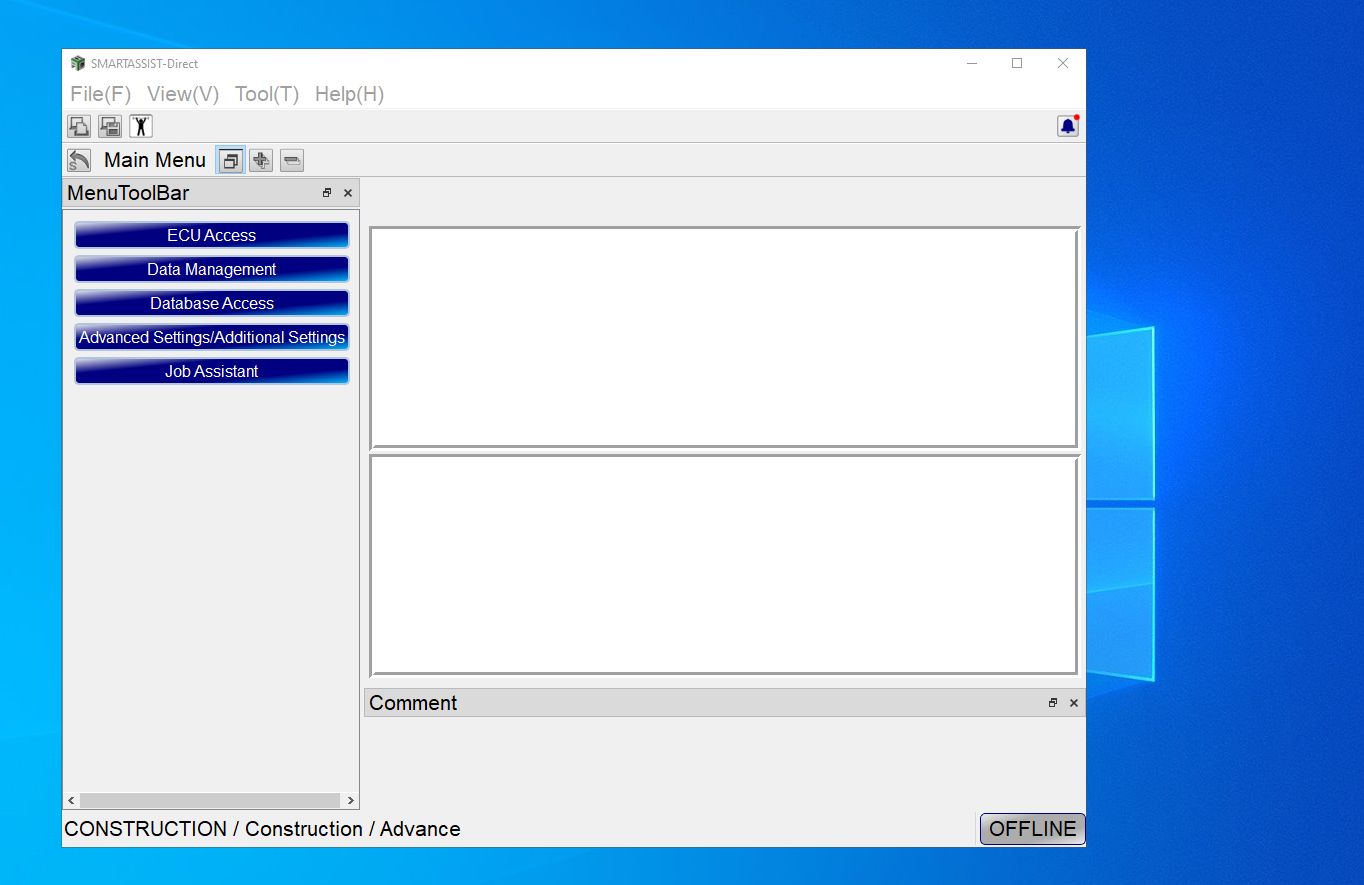This screenshot has height=885, width=1364.
Task: Open Advanced Settings/Additional Settings
Action: point(211,337)
